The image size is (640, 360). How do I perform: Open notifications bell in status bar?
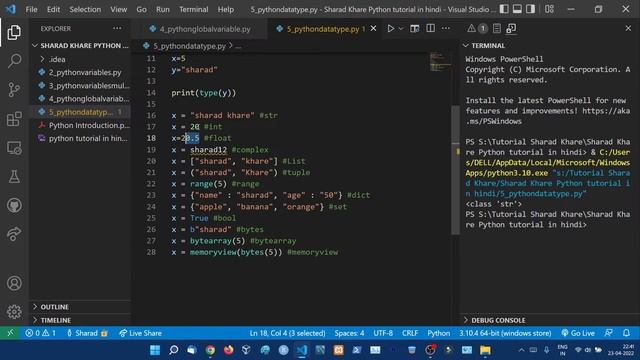[x=626, y=333]
